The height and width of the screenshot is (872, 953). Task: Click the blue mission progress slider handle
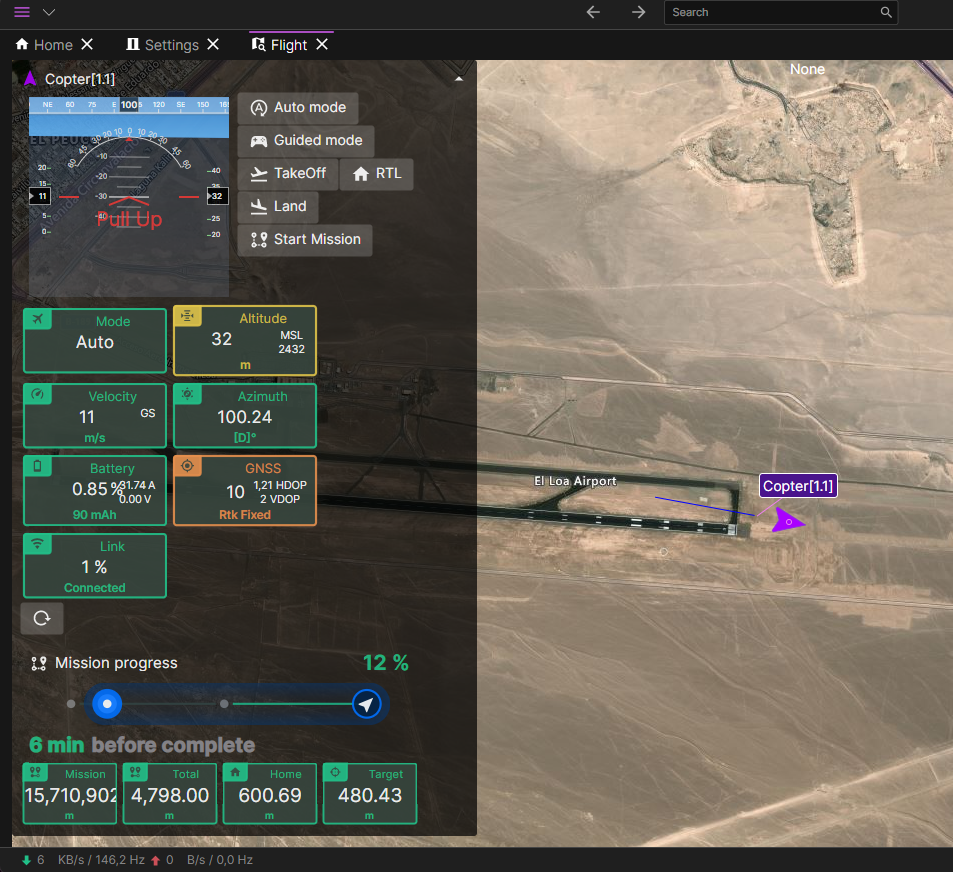pos(107,704)
